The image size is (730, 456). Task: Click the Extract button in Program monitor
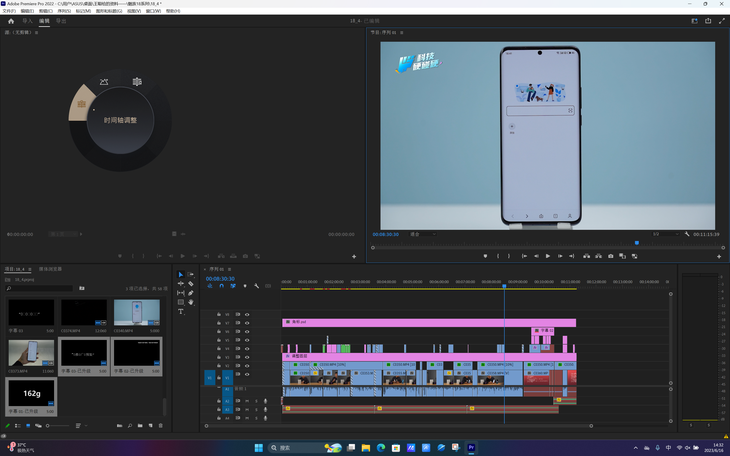(598, 256)
